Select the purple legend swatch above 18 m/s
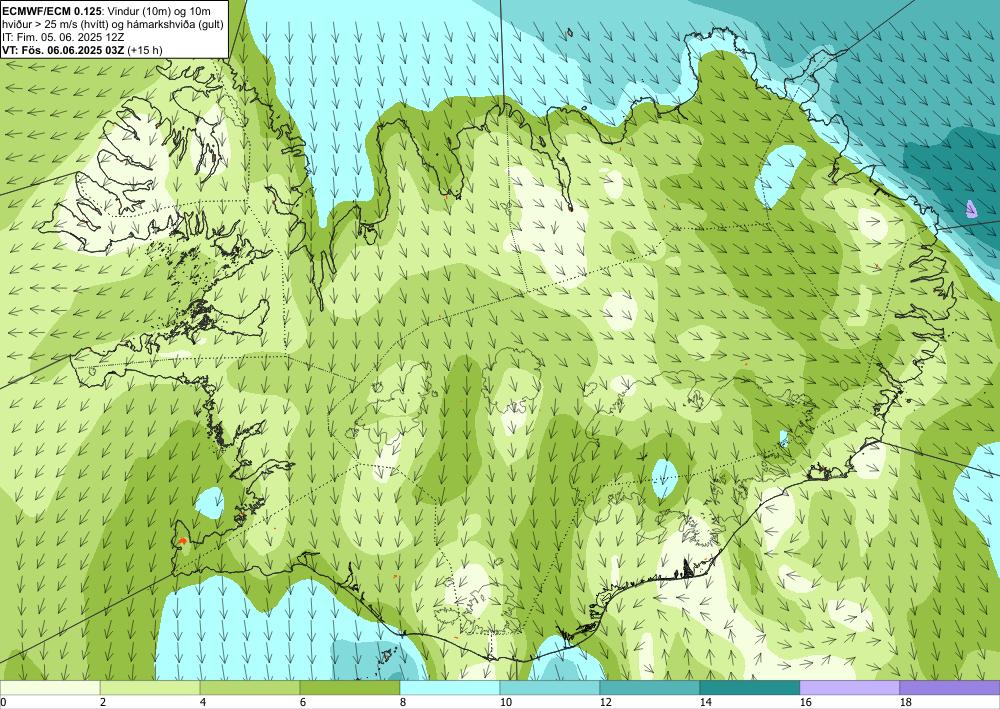 950,687
